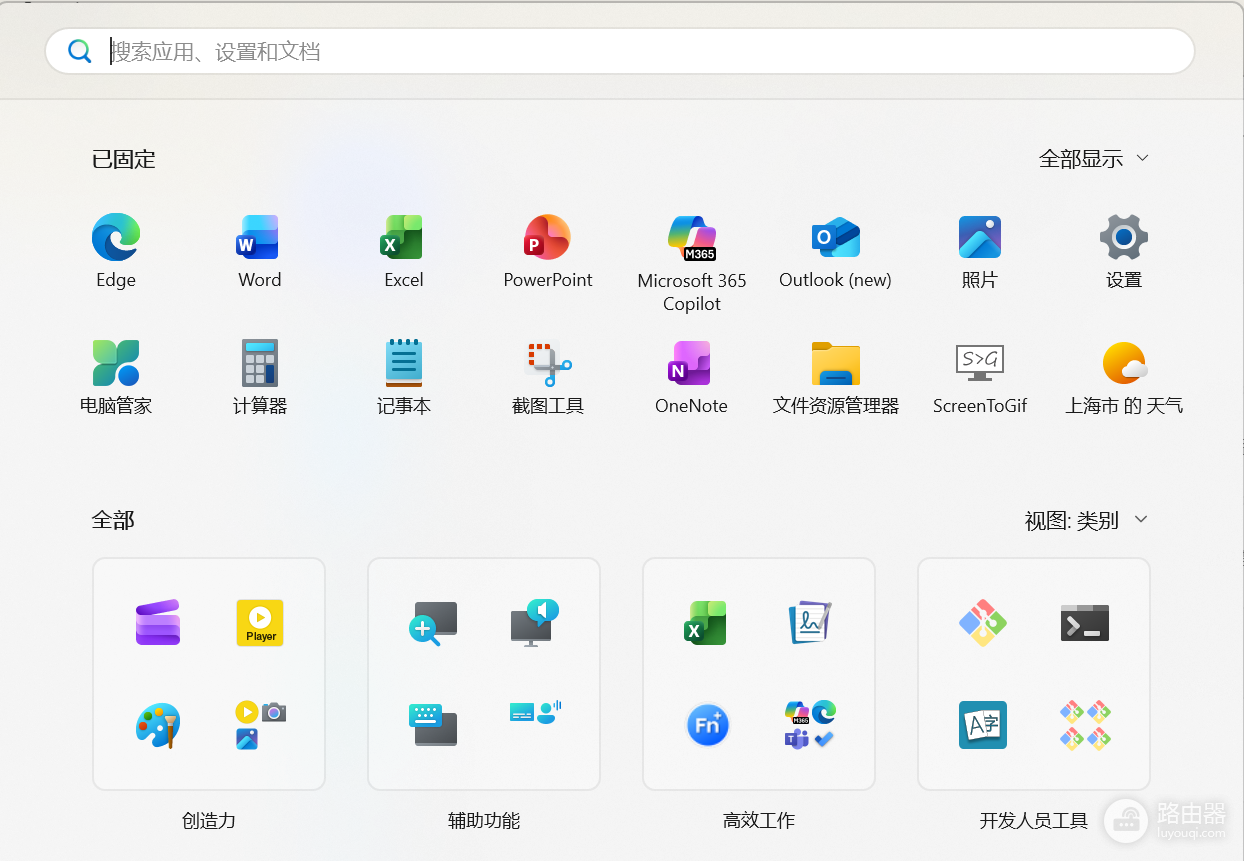This screenshot has height=861, width=1244.
Task: Open Excel from the pinned apps row
Action: [403, 238]
